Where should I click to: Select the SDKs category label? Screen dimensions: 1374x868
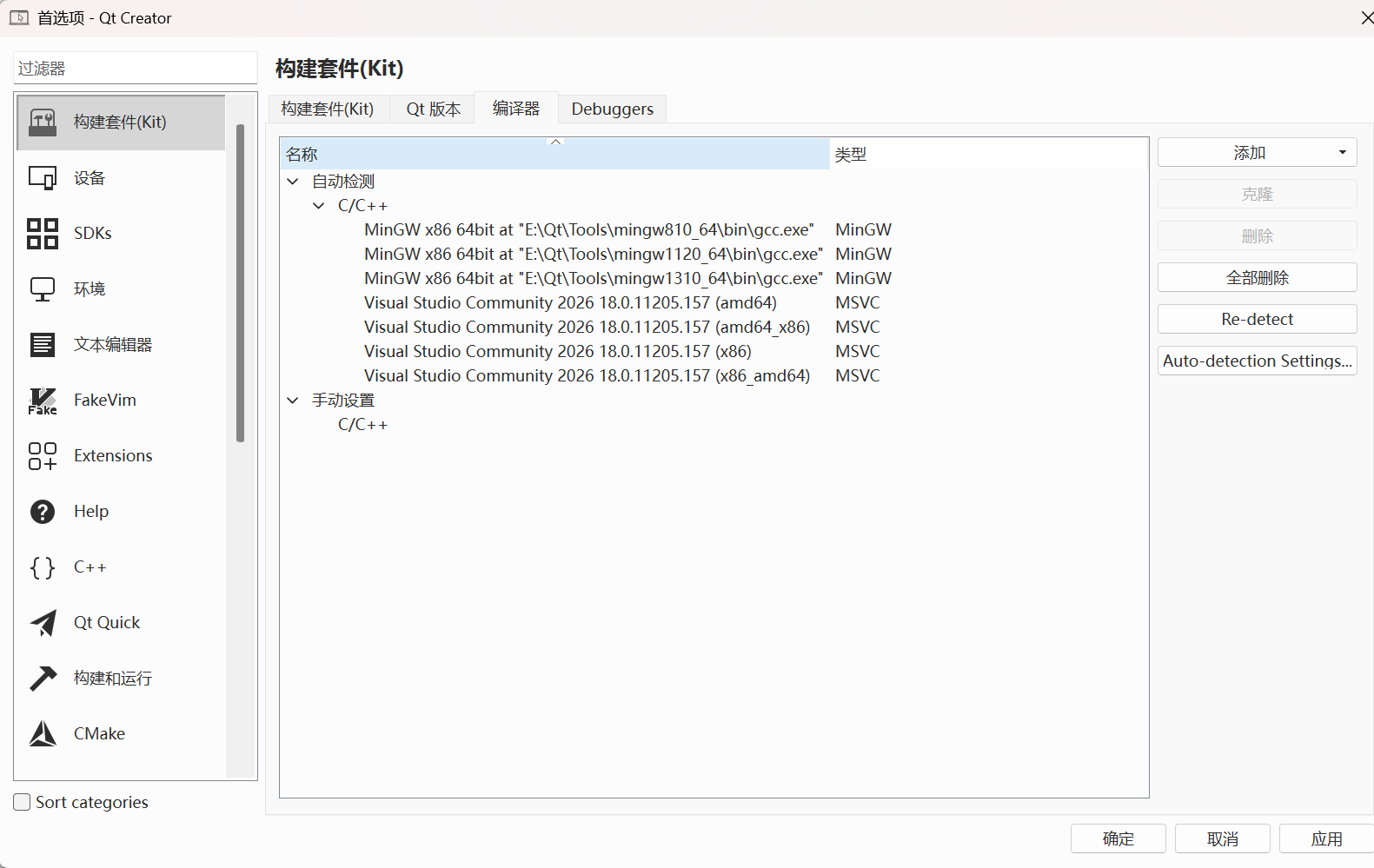93,234
